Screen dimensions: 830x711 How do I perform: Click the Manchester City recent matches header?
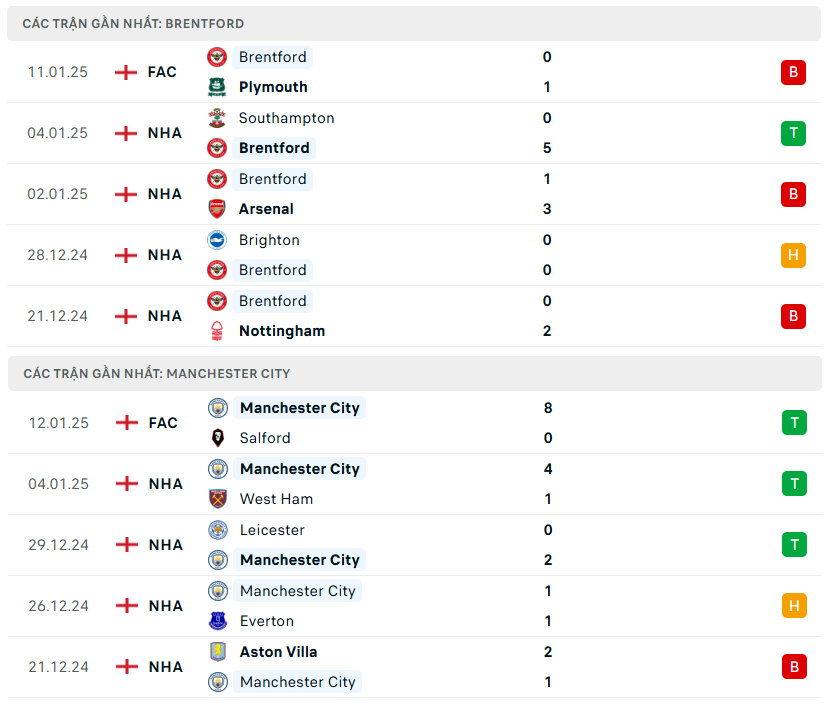point(156,373)
